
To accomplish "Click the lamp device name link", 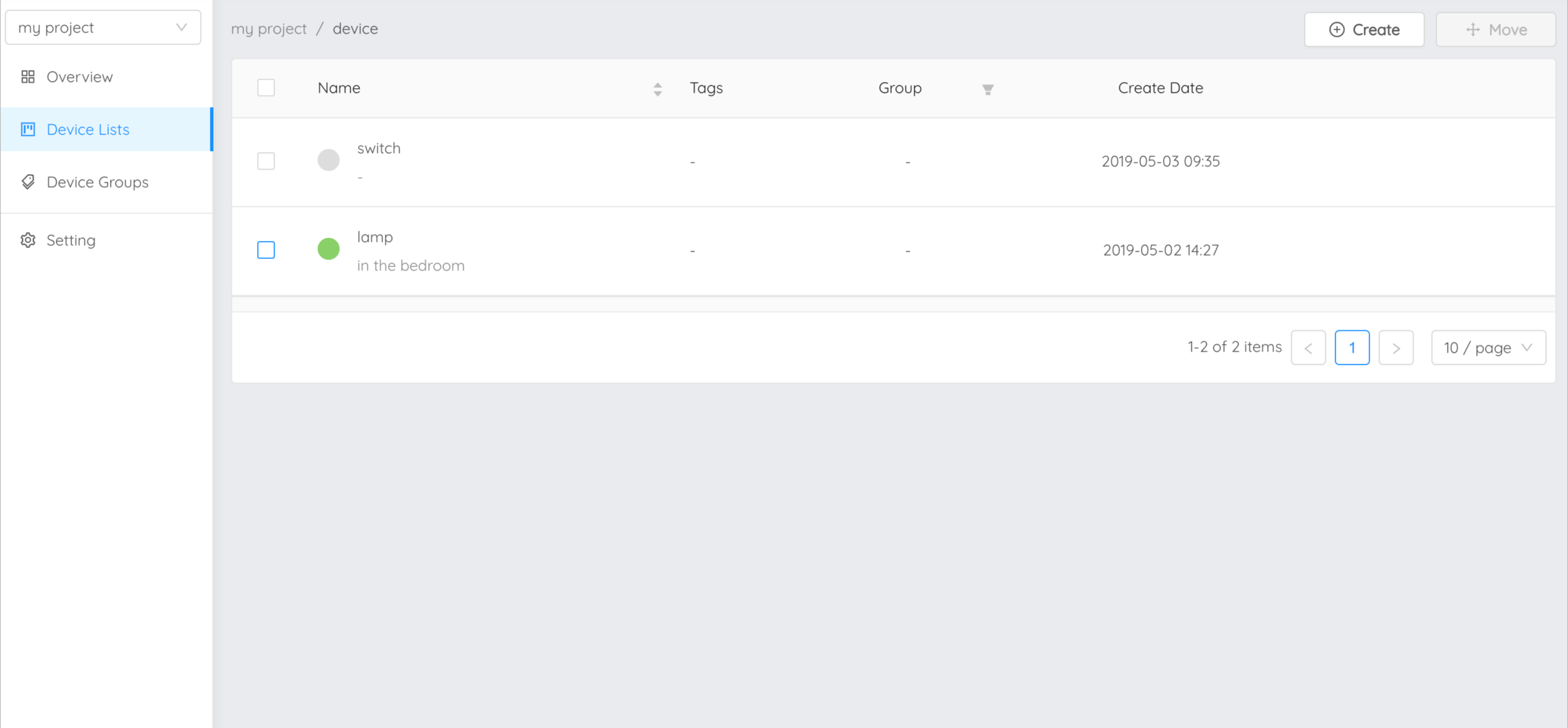I will (375, 237).
